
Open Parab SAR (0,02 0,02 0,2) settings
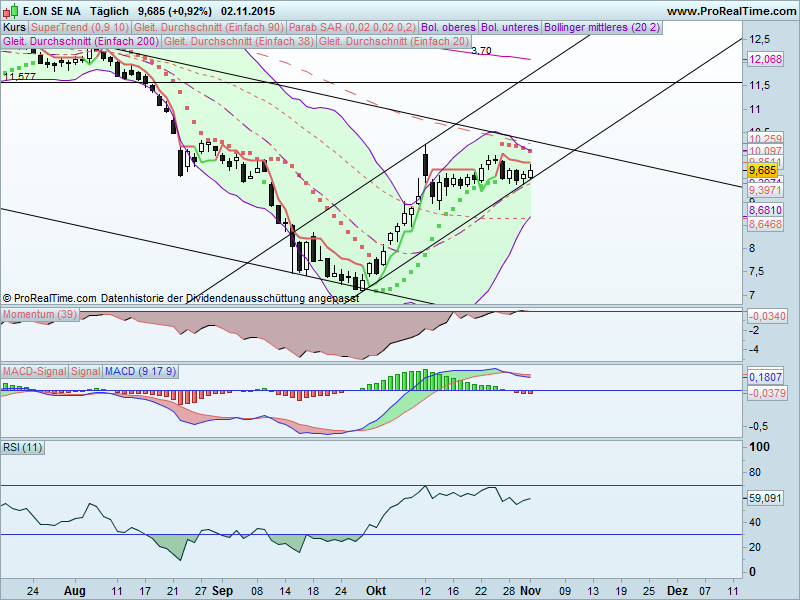[352, 28]
